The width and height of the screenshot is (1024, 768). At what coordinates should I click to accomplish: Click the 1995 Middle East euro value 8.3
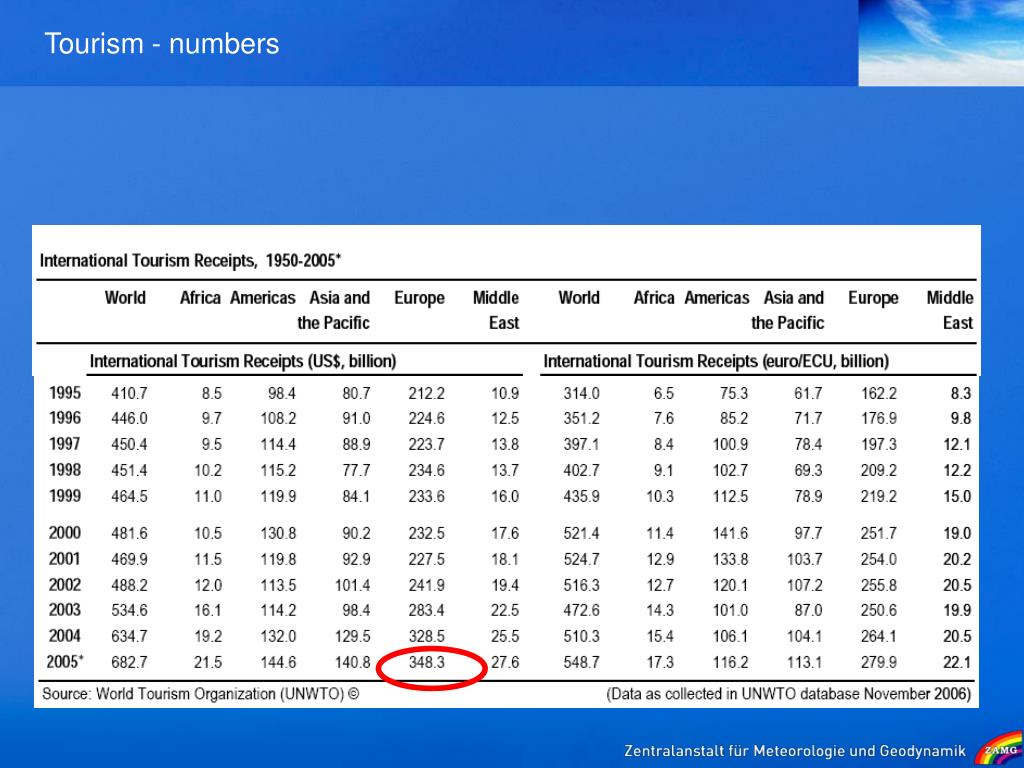961,394
